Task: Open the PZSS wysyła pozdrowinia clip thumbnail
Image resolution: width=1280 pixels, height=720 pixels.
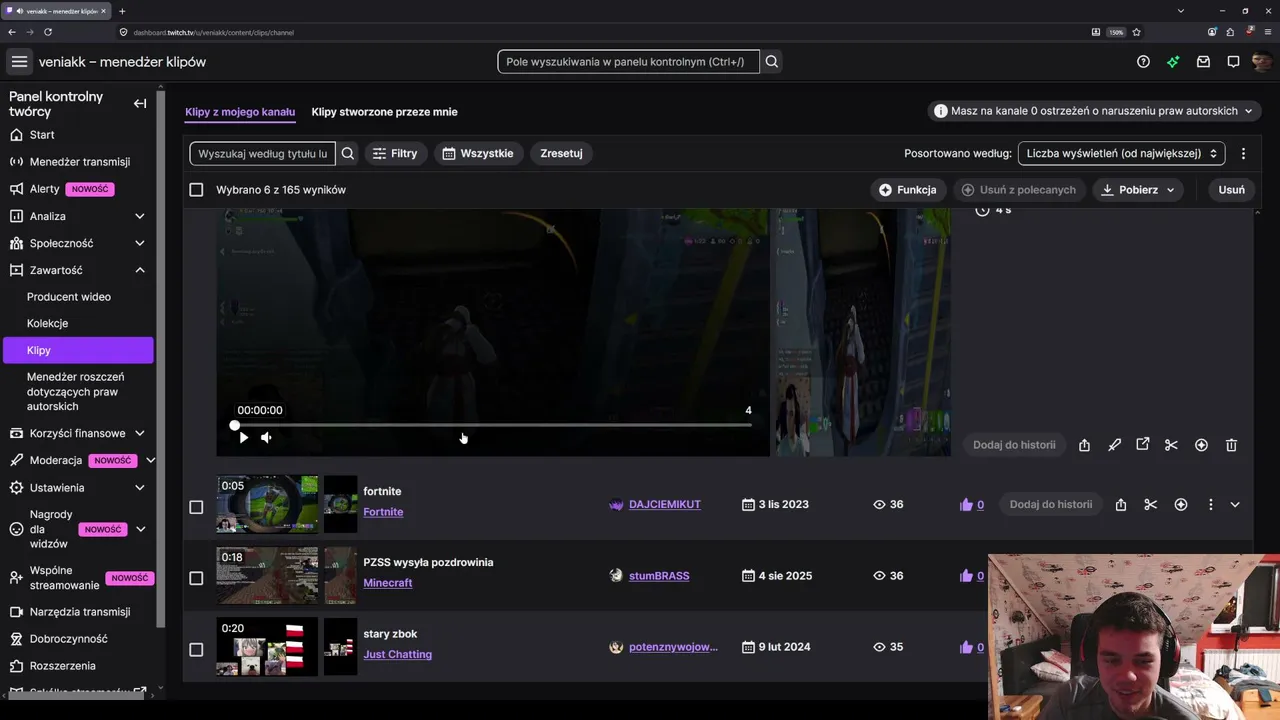Action: point(267,575)
